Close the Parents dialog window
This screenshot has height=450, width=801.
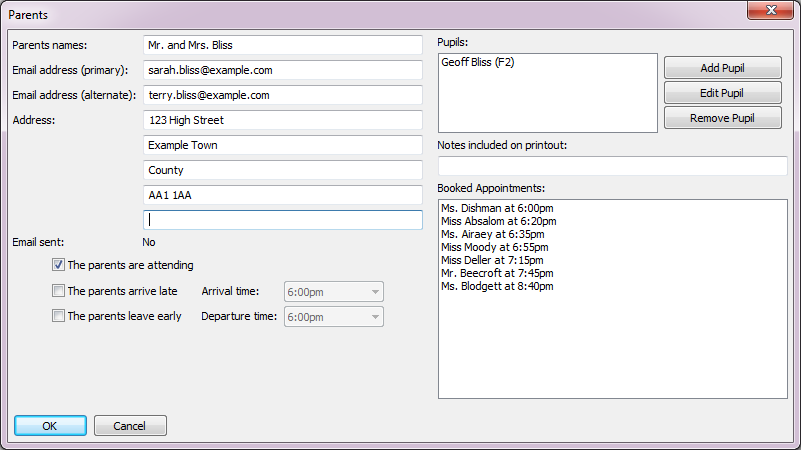click(771, 10)
